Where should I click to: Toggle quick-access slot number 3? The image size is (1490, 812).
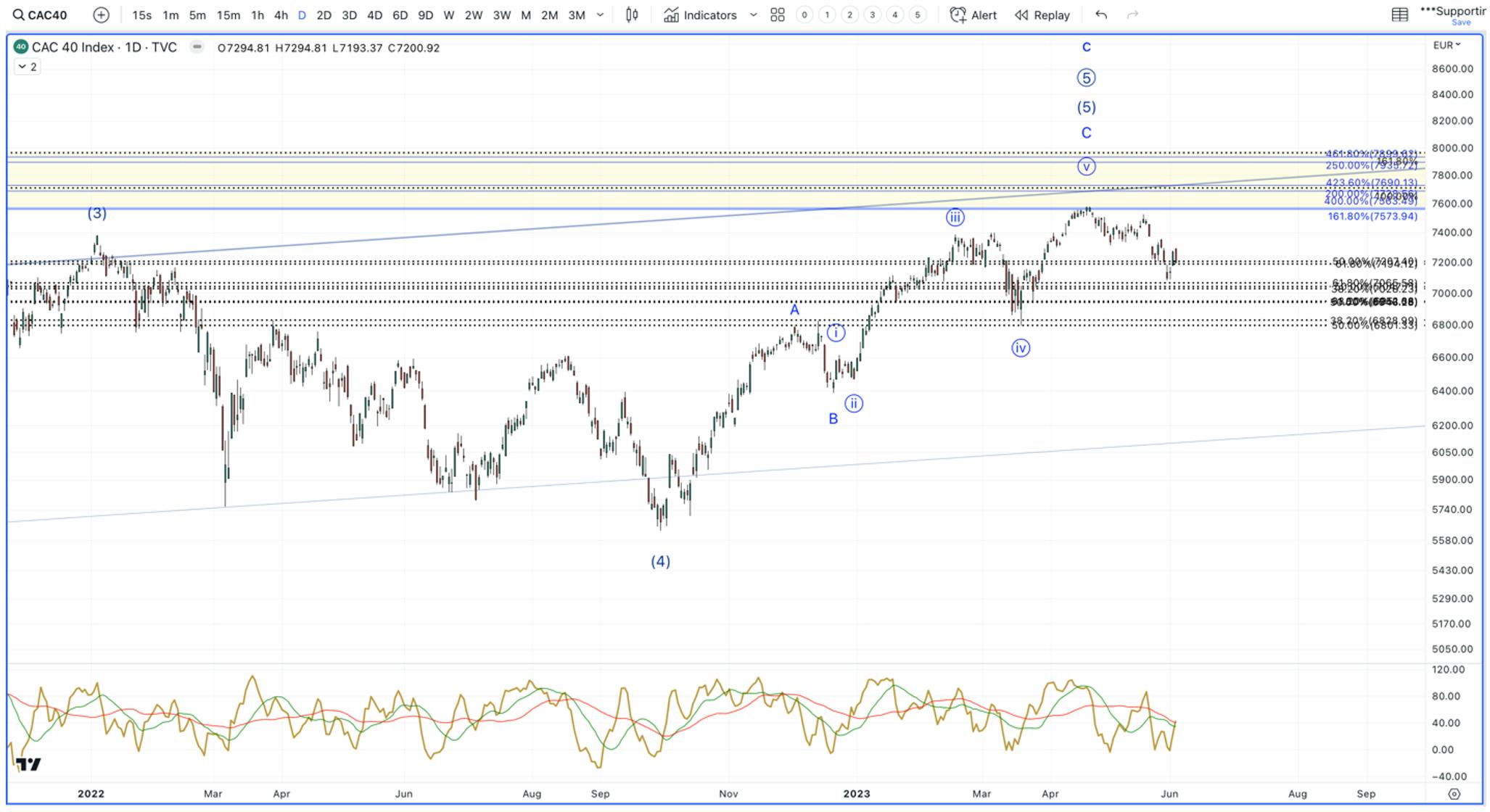[x=872, y=14]
